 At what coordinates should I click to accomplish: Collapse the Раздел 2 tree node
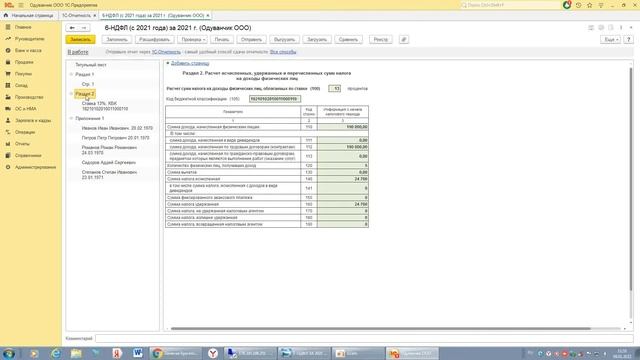point(71,94)
